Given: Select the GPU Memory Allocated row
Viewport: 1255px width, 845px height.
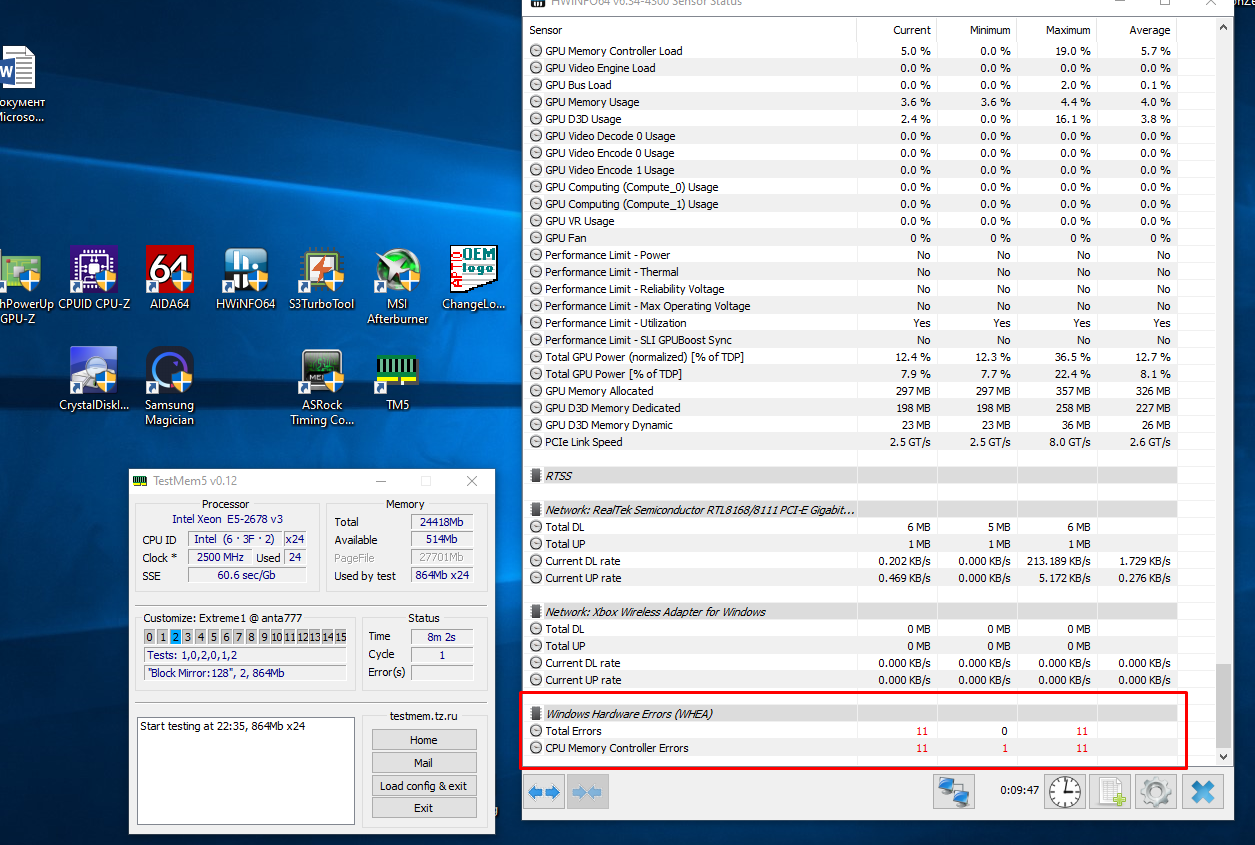Looking at the screenshot, I should pos(852,391).
